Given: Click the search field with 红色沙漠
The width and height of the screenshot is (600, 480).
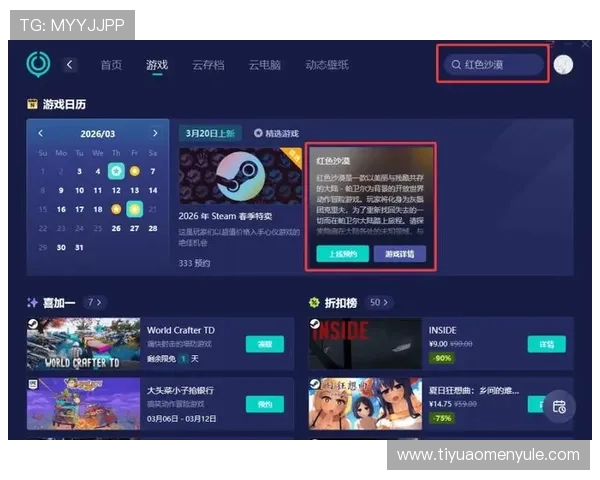Looking at the screenshot, I should 495,65.
